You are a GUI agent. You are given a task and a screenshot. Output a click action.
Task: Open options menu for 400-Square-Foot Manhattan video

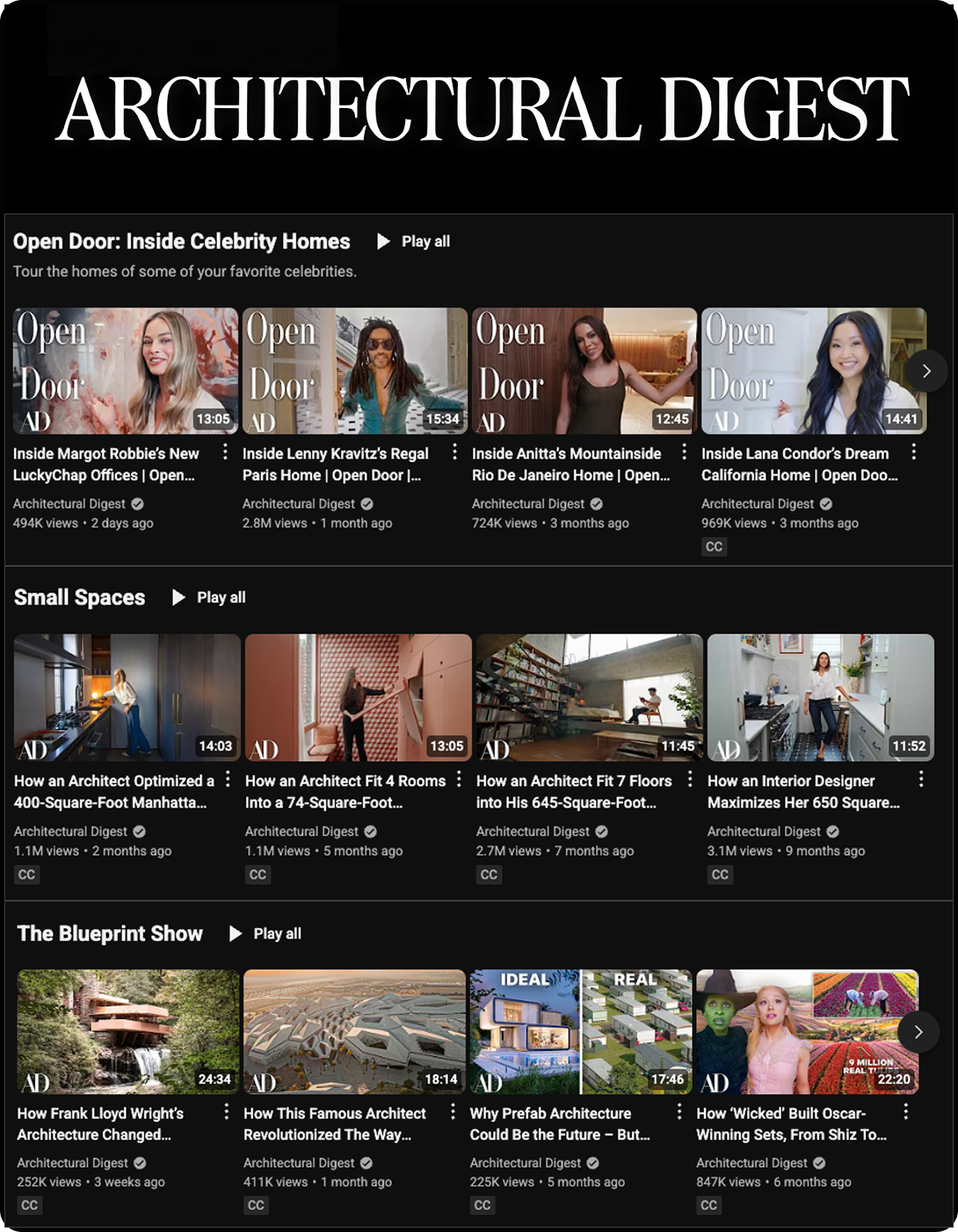[228, 779]
